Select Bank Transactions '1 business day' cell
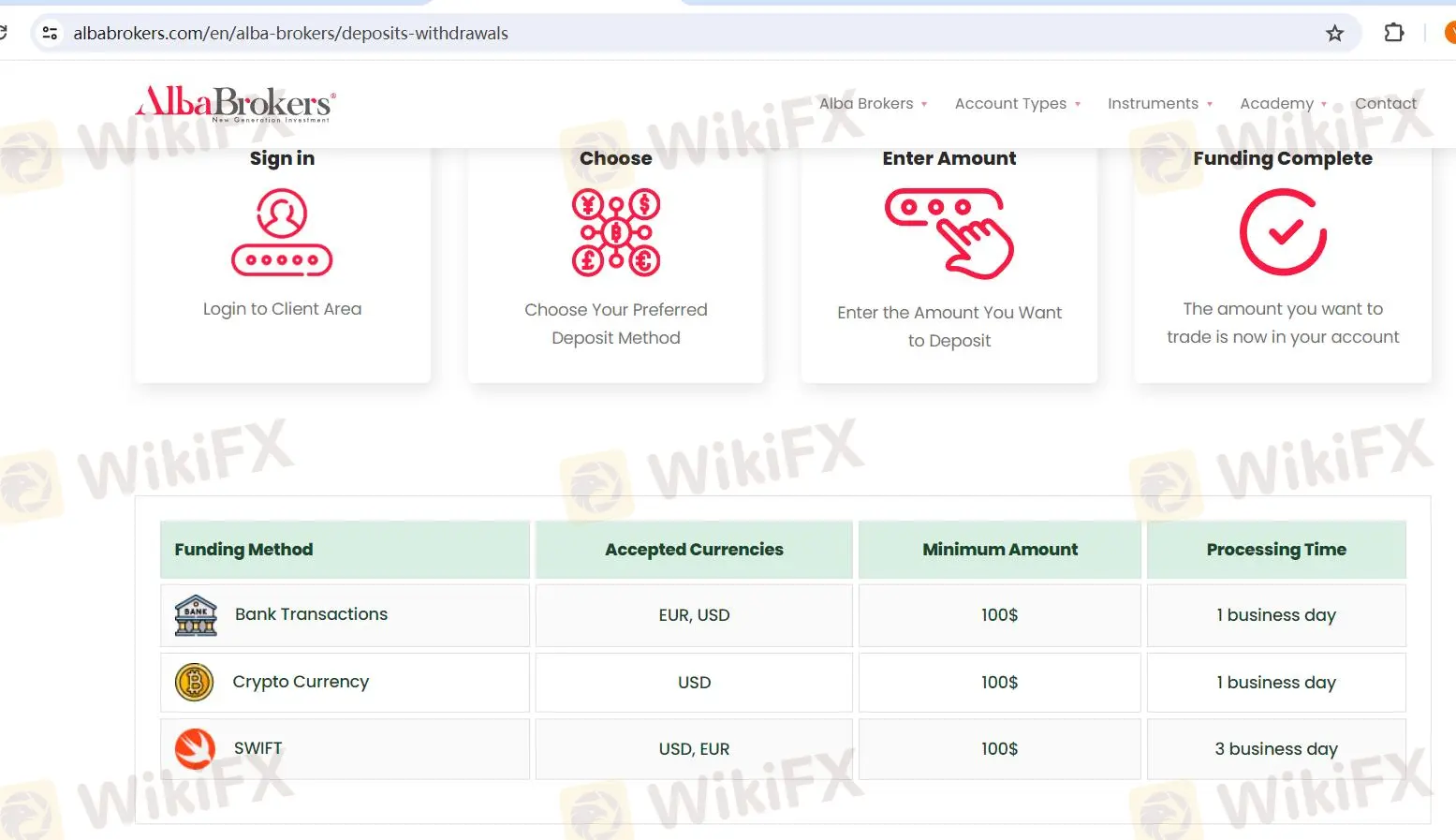The width and height of the screenshot is (1456, 840). 1276,615
